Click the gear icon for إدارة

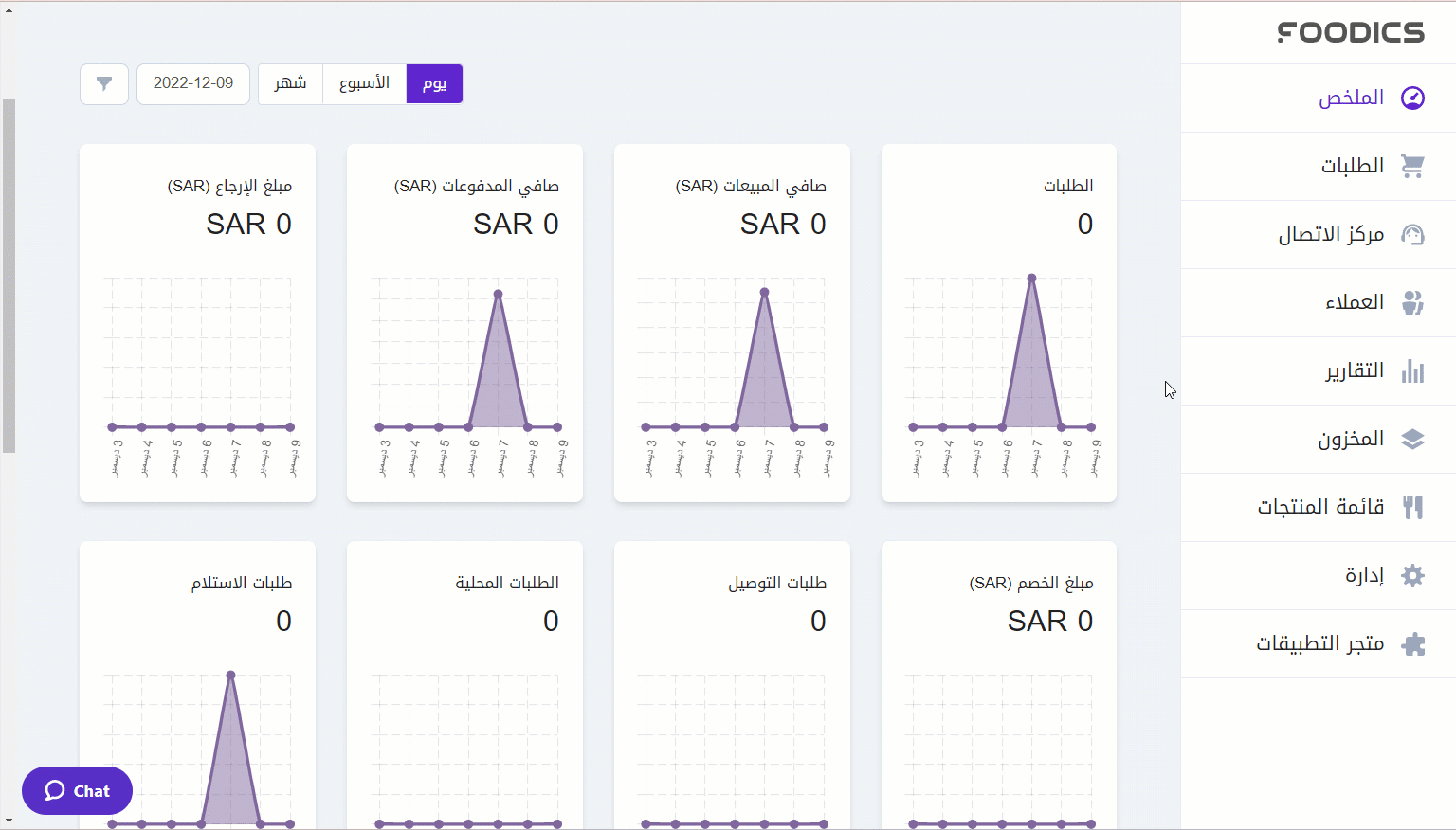tap(1412, 576)
